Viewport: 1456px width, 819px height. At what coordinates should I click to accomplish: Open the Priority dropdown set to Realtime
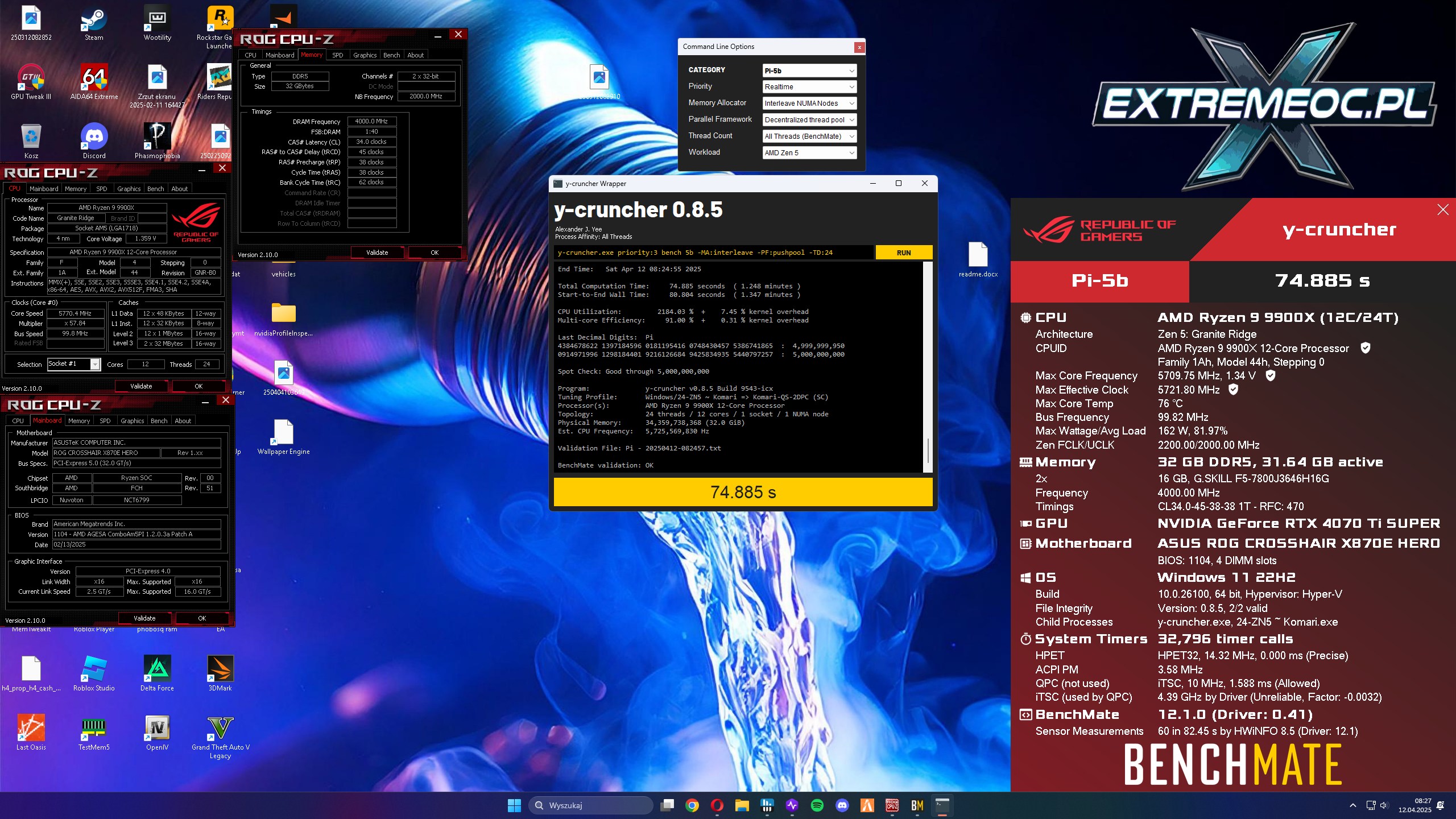(x=809, y=87)
